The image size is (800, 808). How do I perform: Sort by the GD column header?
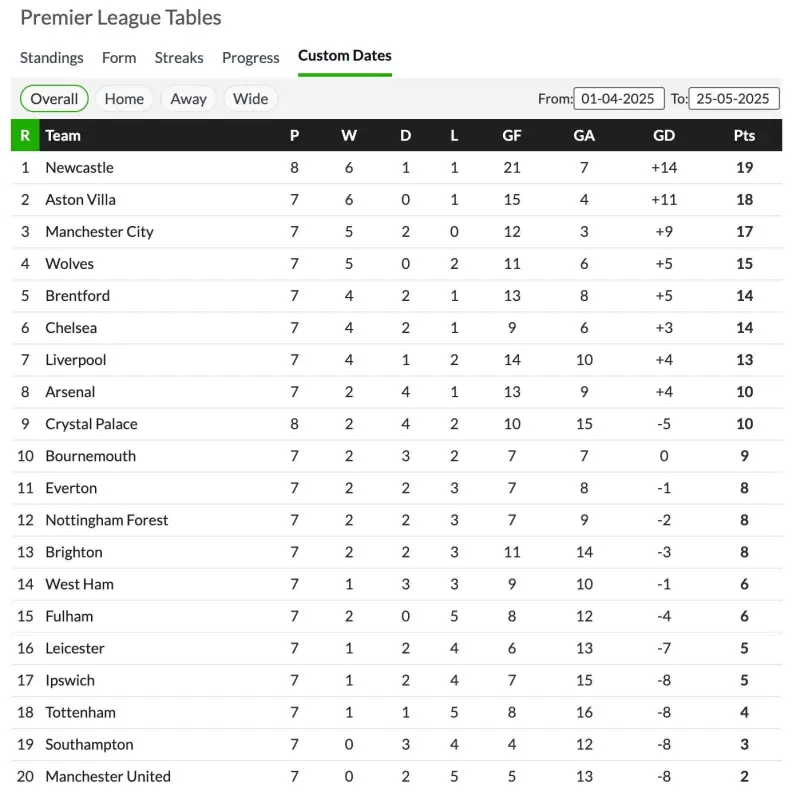(x=664, y=136)
